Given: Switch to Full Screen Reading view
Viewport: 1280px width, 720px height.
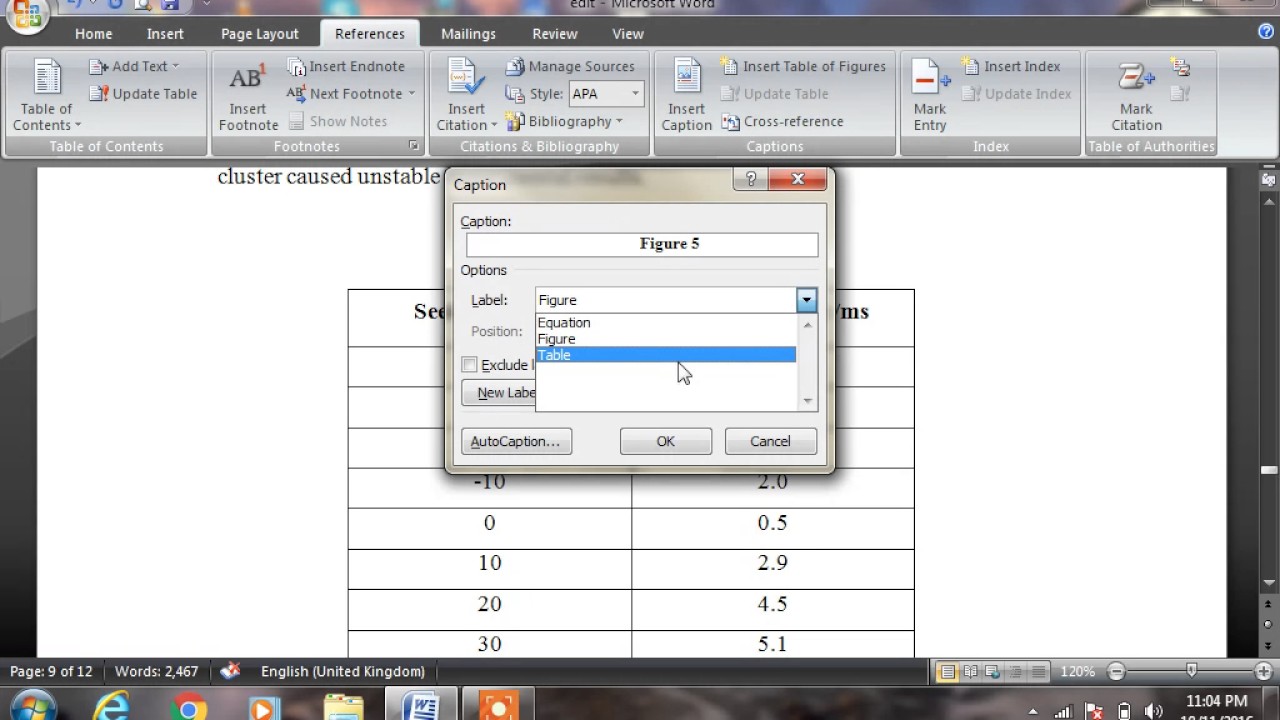Looking at the screenshot, I should click(x=970, y=672).
